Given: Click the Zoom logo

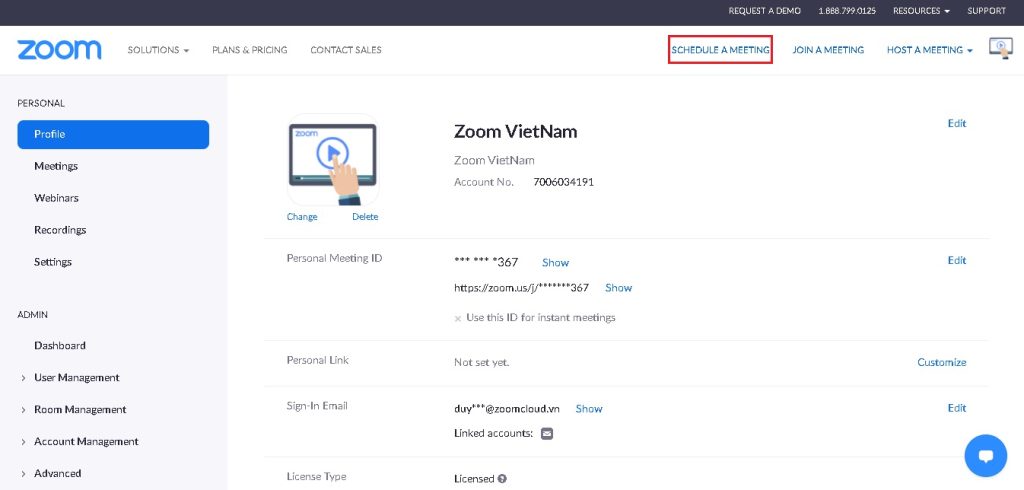Looking at the screenshot, I should (x=59, y=50).
